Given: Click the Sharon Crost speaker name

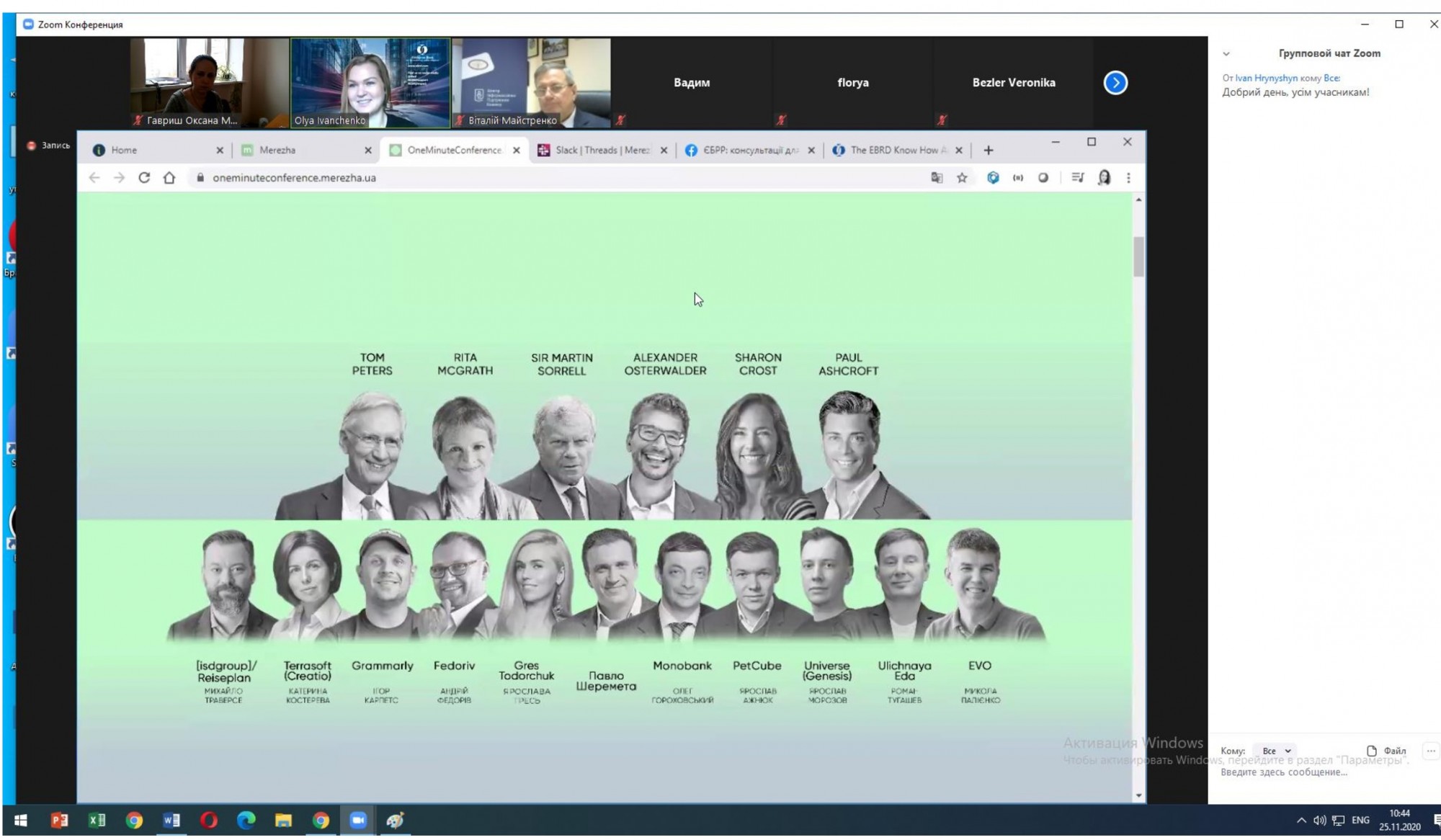Looking at the screenshot, I should 758,364.
